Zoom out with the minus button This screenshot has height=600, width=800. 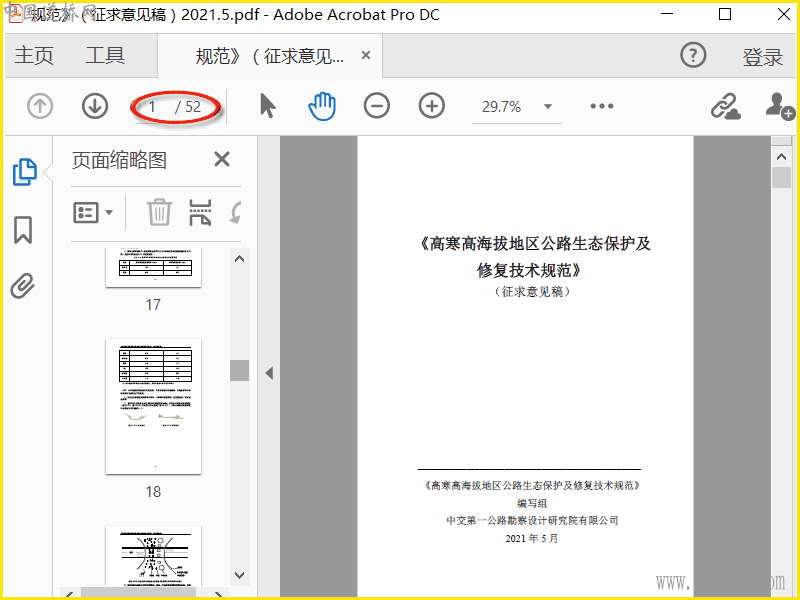coord(377,106)
